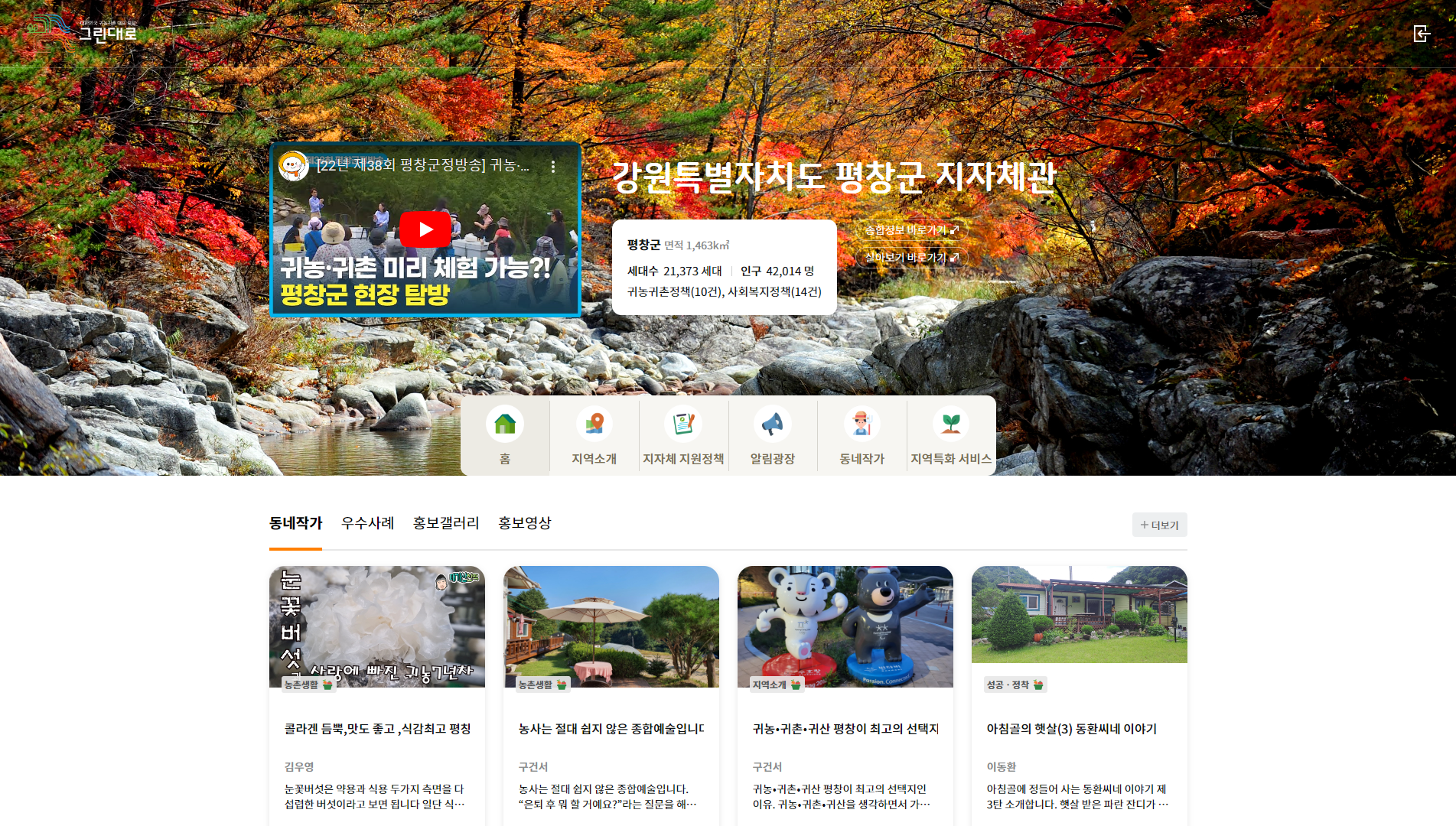Open 동네작가 farmer icon
Image resolution: width=1456 pixels, height=826 pixels.
(x=862, y=424)
